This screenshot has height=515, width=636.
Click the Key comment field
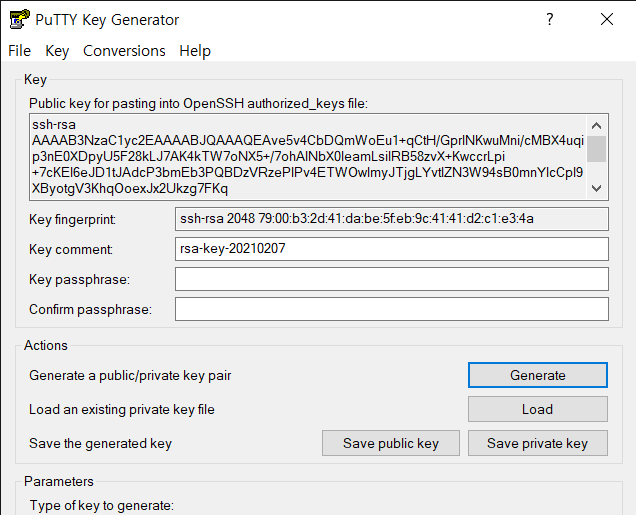(x=392, y=249)
